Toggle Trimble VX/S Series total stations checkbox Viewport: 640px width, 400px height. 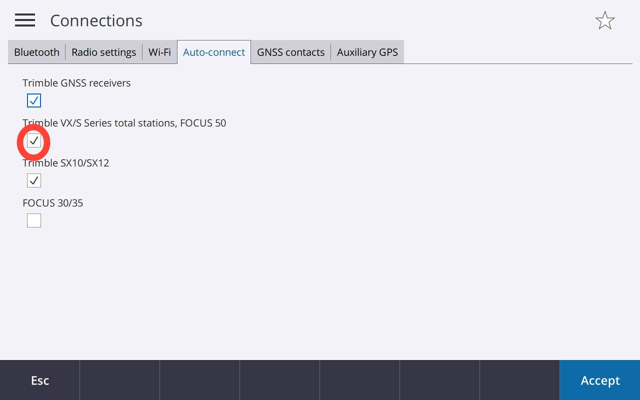[x=34, y=141]
